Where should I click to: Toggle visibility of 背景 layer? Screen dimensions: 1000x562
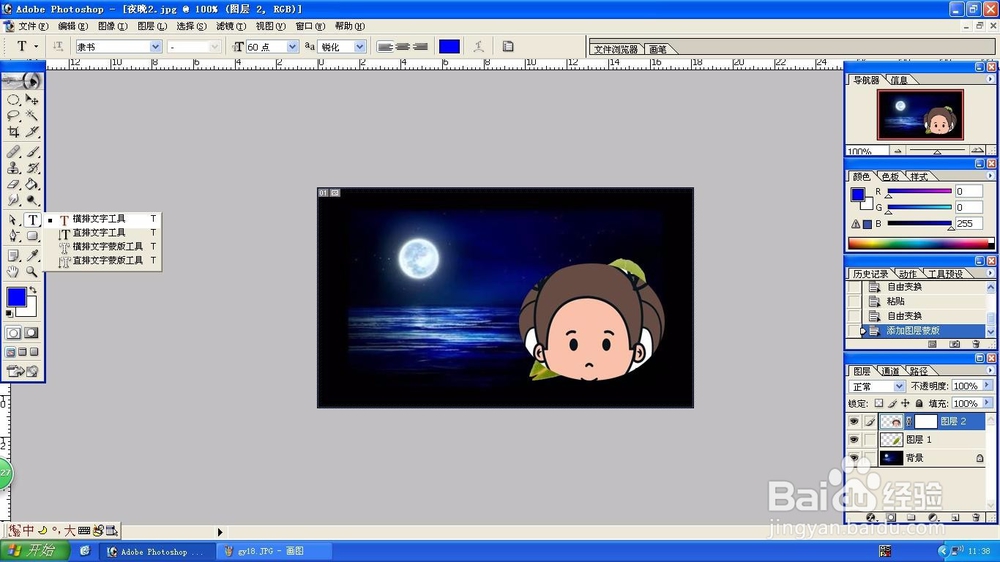tap(854, 458)
